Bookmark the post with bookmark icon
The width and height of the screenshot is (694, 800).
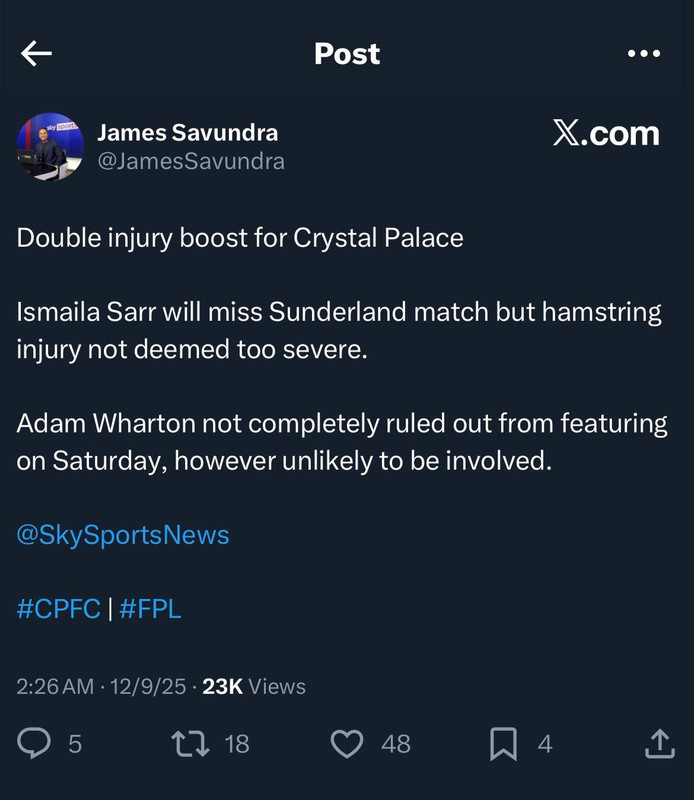[504, 744]
